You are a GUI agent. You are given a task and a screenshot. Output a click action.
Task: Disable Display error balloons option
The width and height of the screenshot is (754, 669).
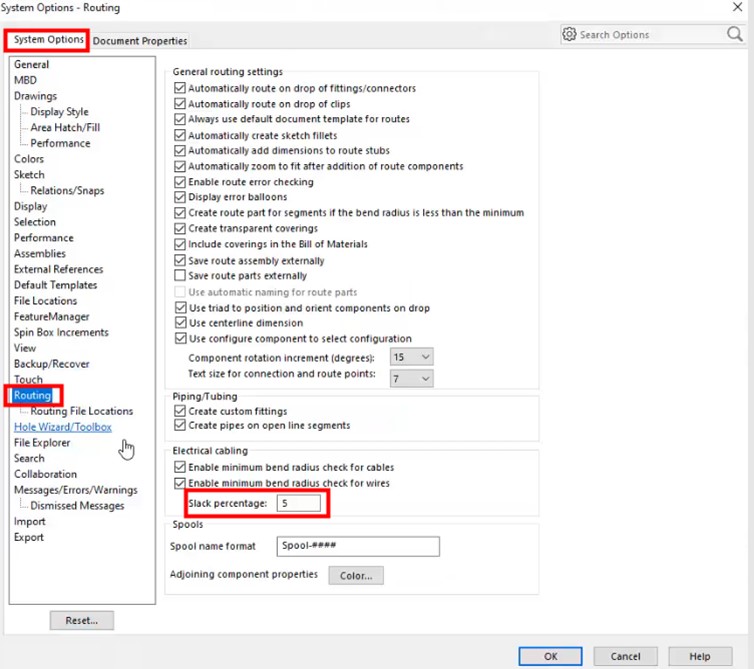tap(180, 198)
